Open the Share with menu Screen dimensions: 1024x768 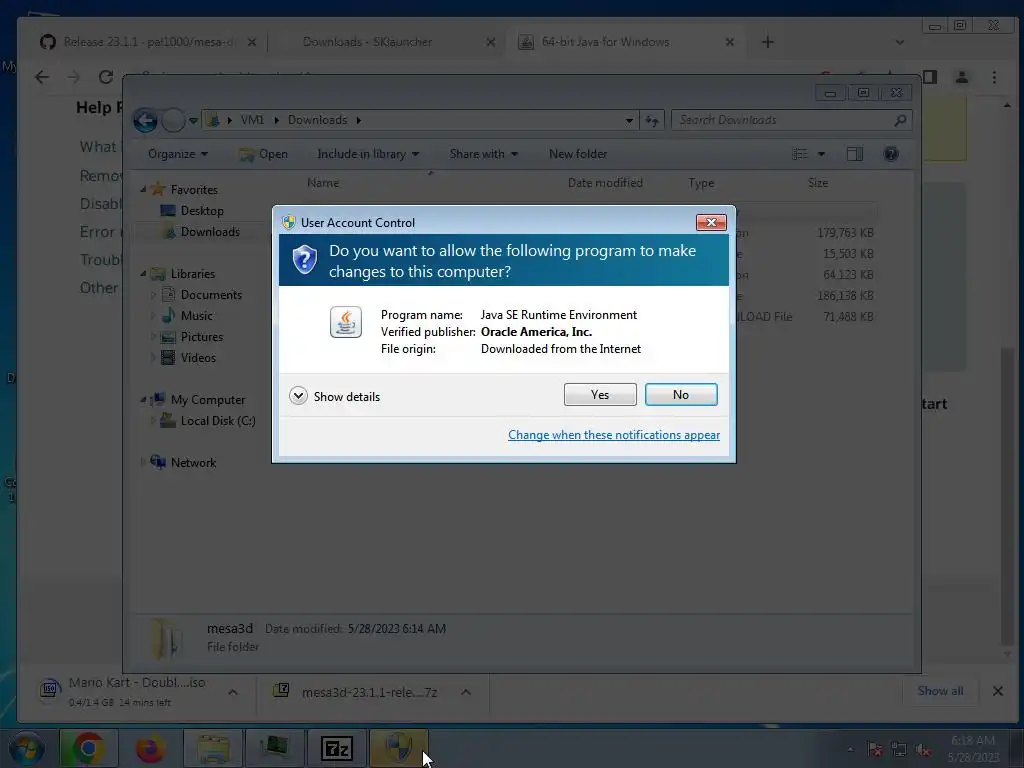(483, 154)
